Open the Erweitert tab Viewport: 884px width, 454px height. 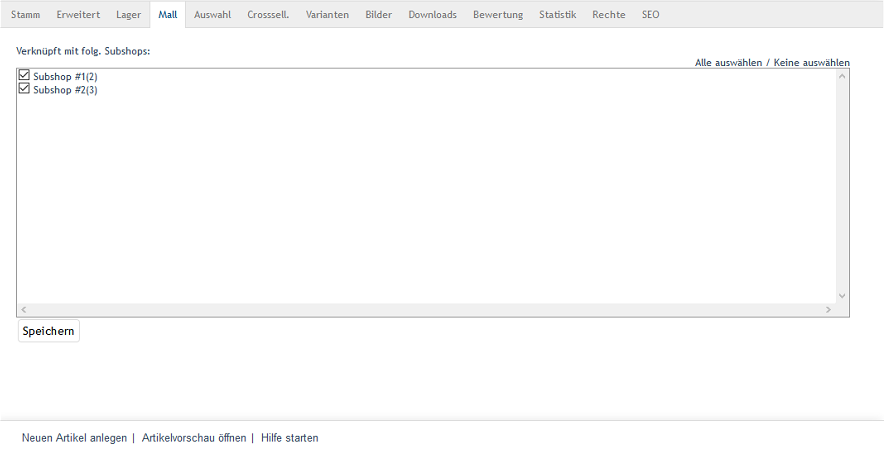click(78, 15)
